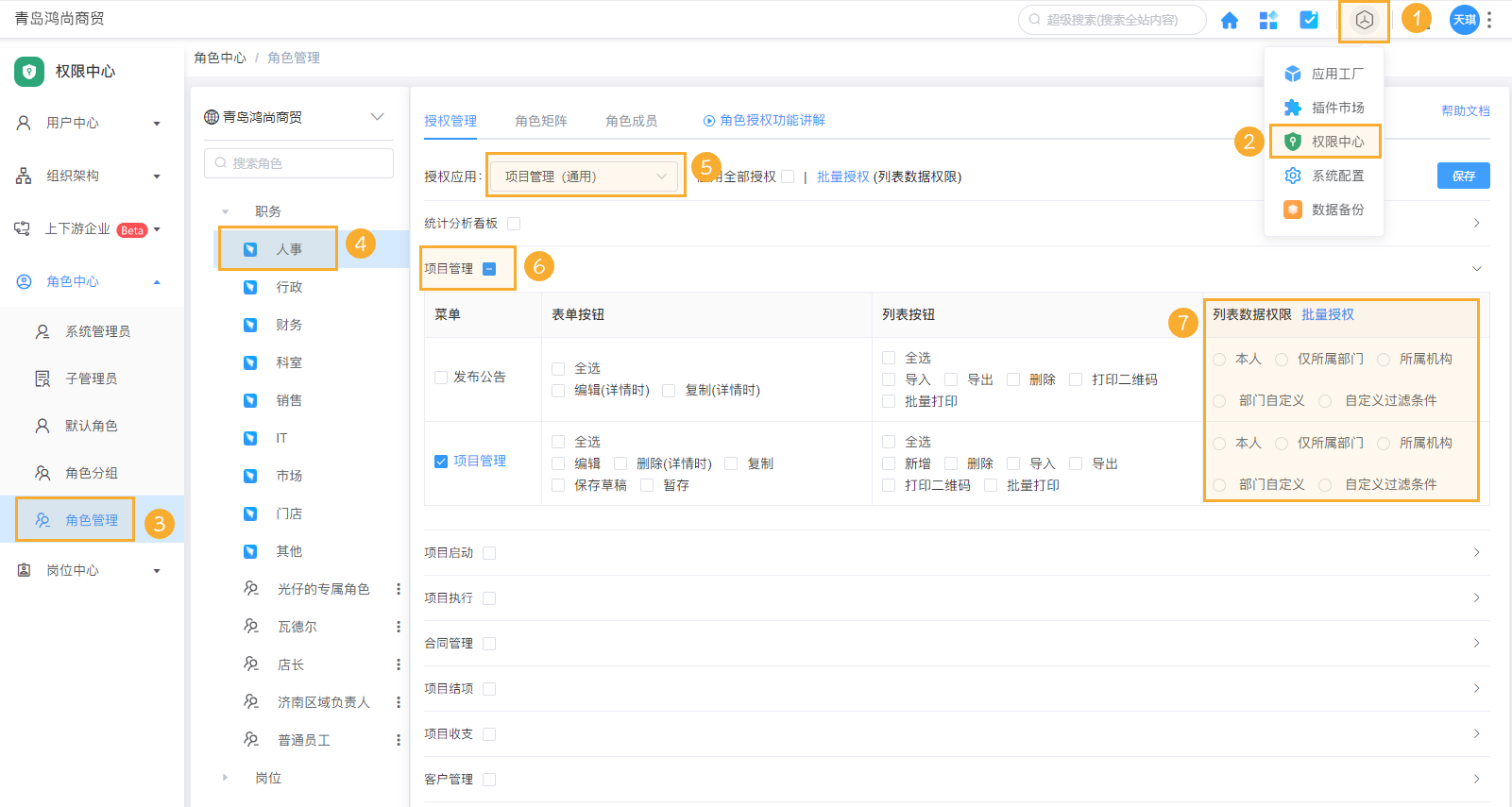Check the 发布公告 menu checkbox
The width and height of the screenshot is (1512, 807).
[x=441, y=378]
